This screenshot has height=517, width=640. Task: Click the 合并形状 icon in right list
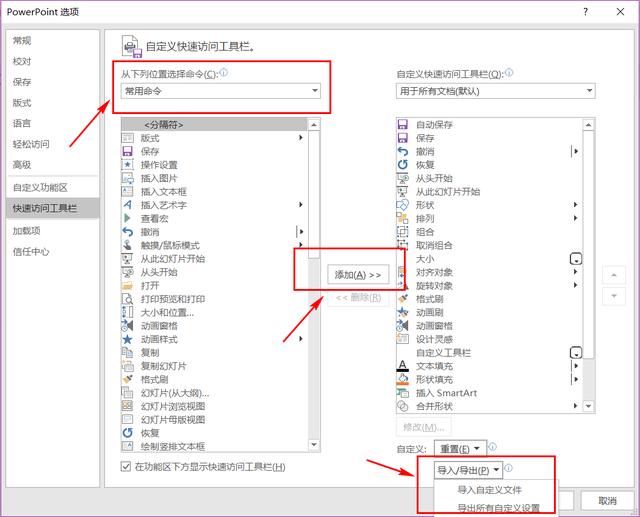pos(402,406)
